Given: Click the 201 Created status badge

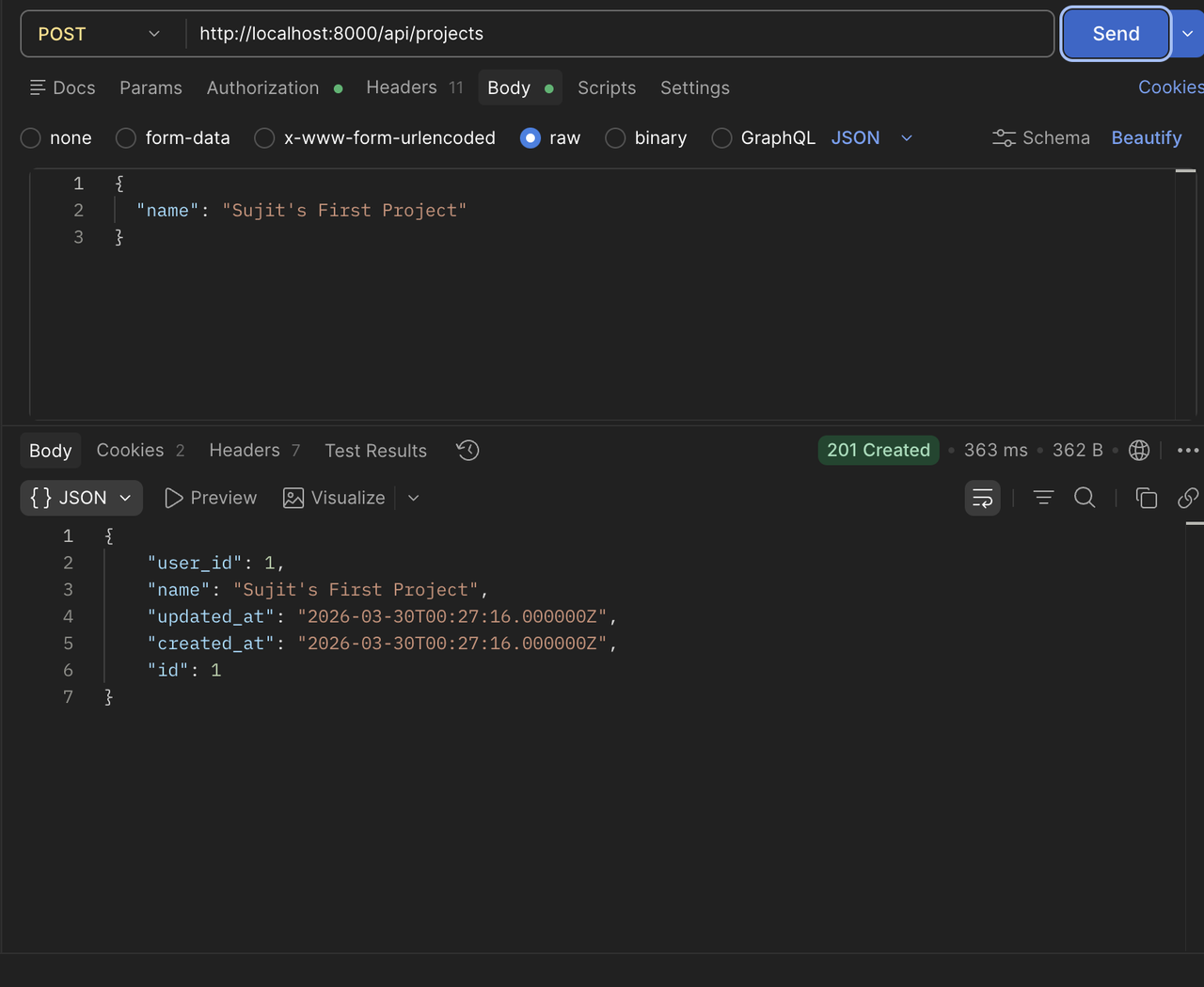Looking at the screenshot, I should (x=879, y=450).
